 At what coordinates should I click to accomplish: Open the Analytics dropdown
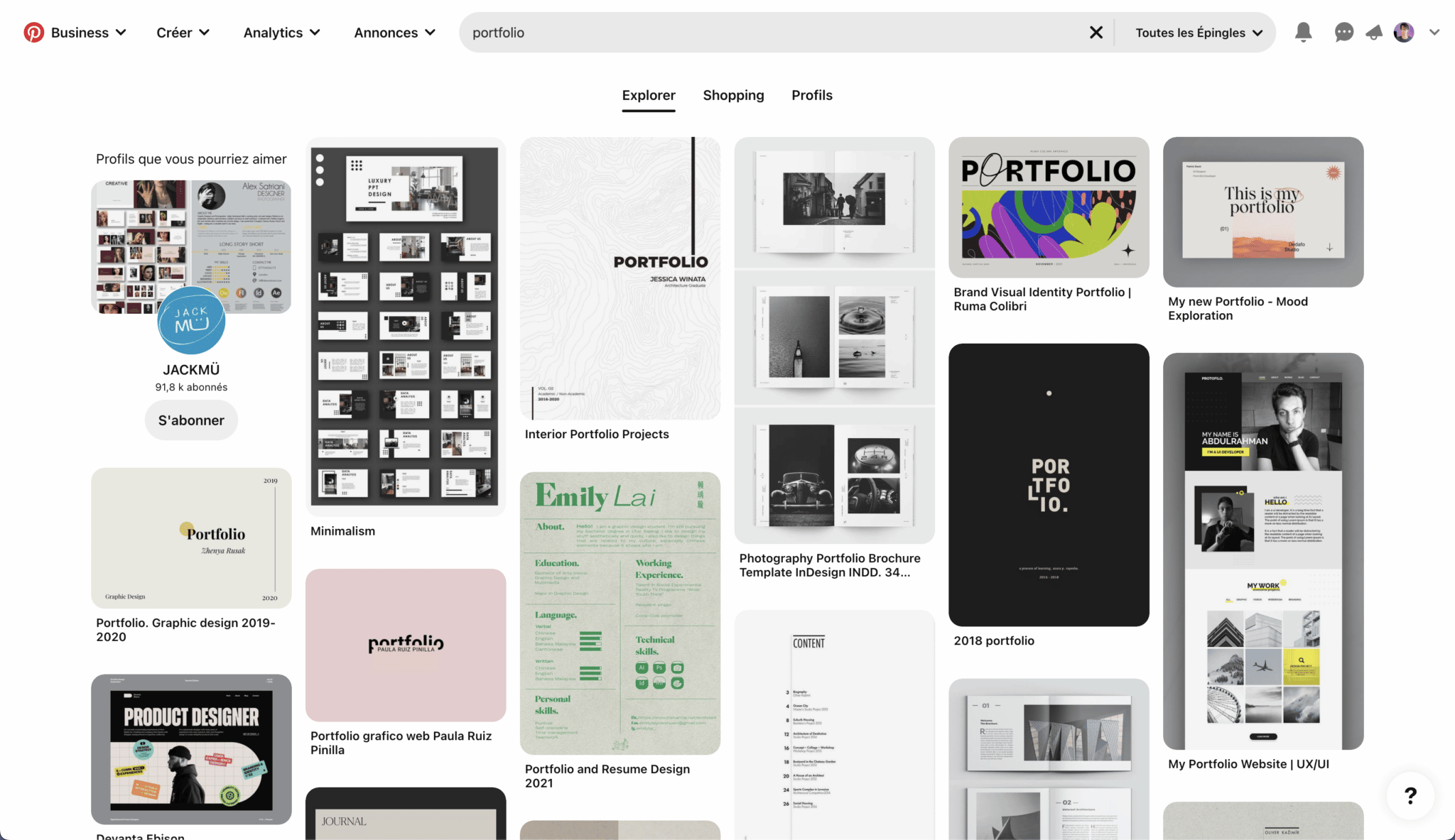[281, 33]
